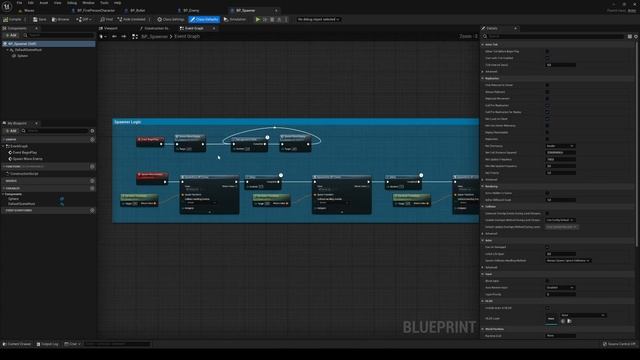Switch to the Viewport tab

pyautogui.click(x=109, y=28)
